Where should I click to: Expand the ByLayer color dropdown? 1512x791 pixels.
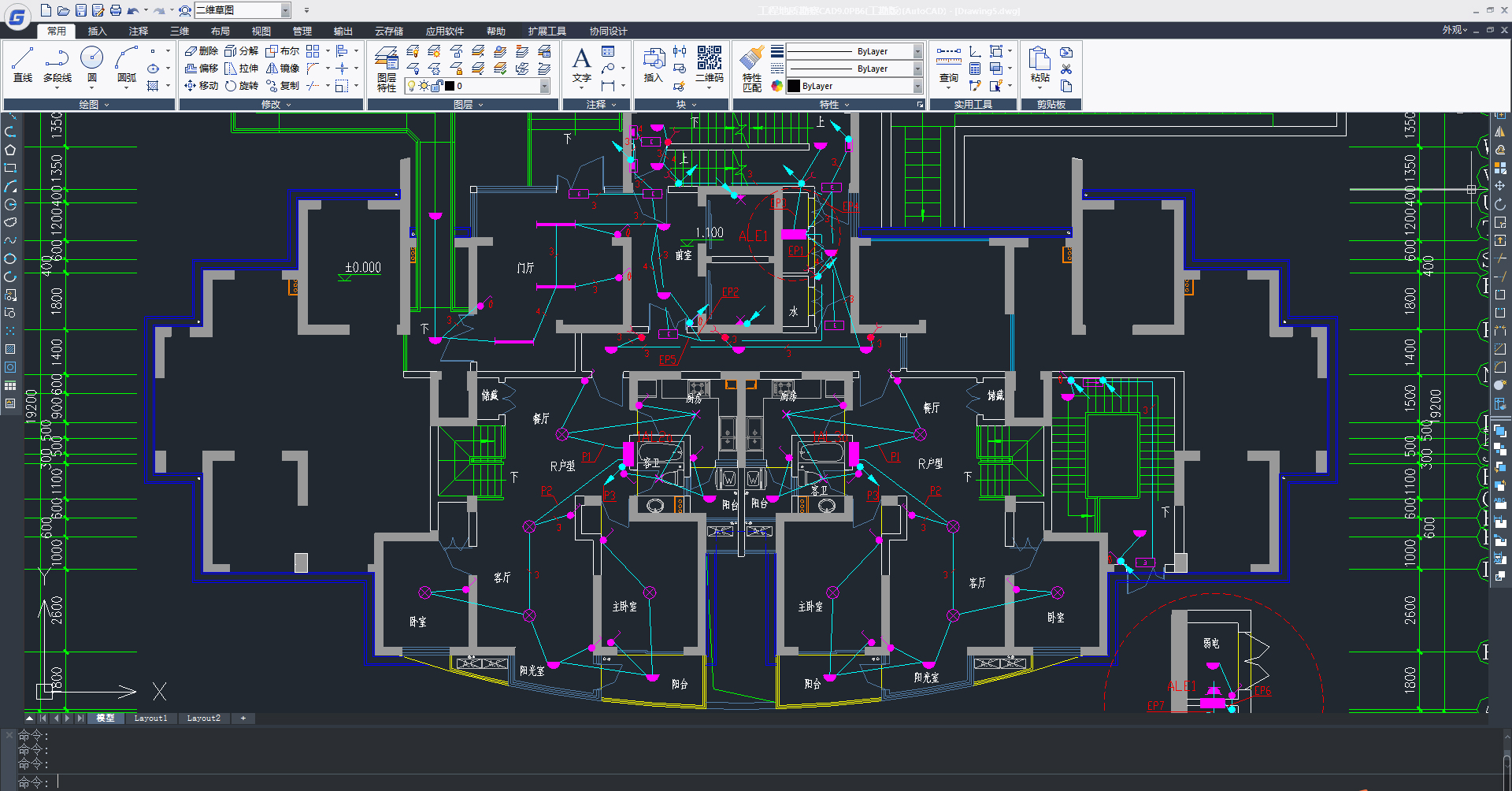coord(917,86)
